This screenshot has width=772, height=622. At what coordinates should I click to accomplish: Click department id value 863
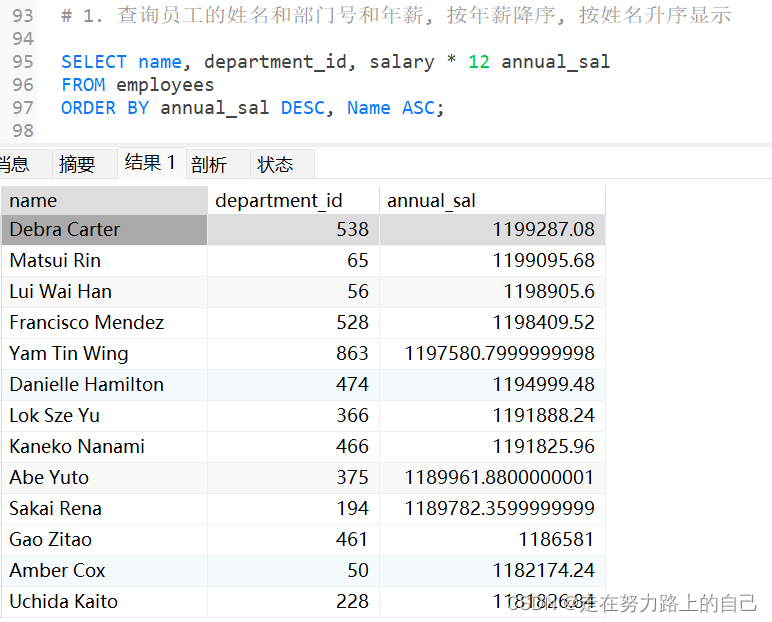(x=293, y=354)
